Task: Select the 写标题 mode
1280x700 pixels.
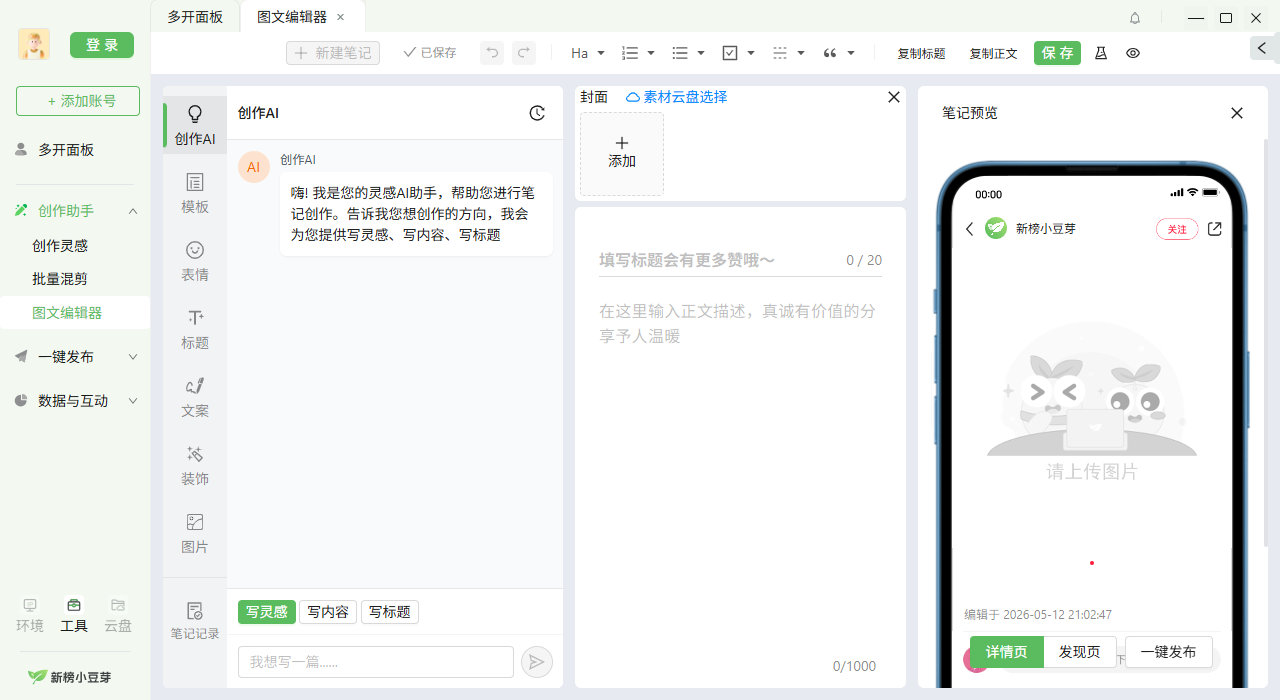Action: click(x=390, y=612)
